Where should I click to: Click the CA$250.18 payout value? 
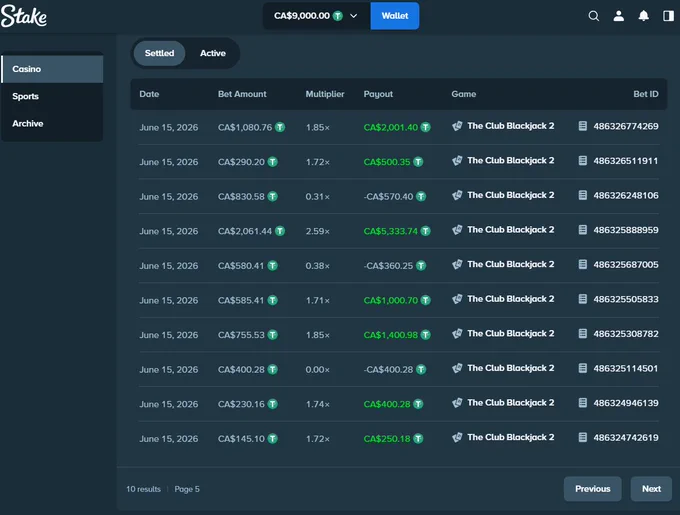[x=387, y=439]
